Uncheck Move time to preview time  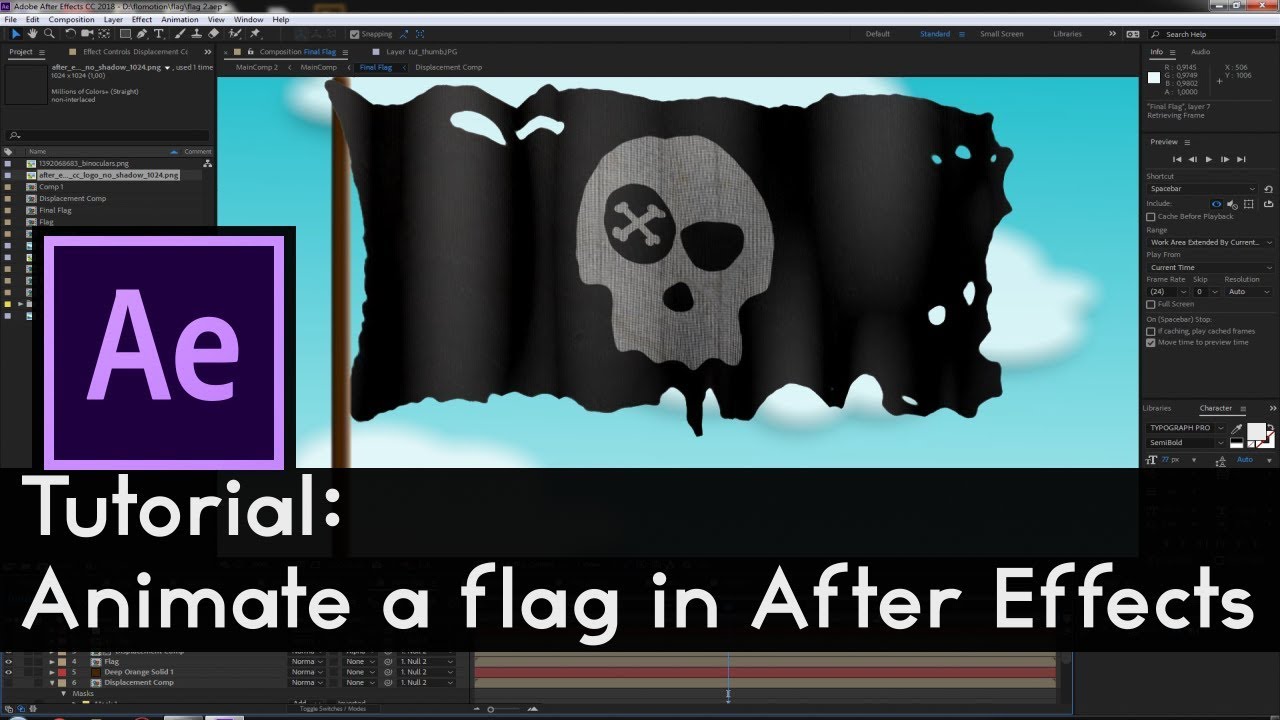tap(1151, 342)
